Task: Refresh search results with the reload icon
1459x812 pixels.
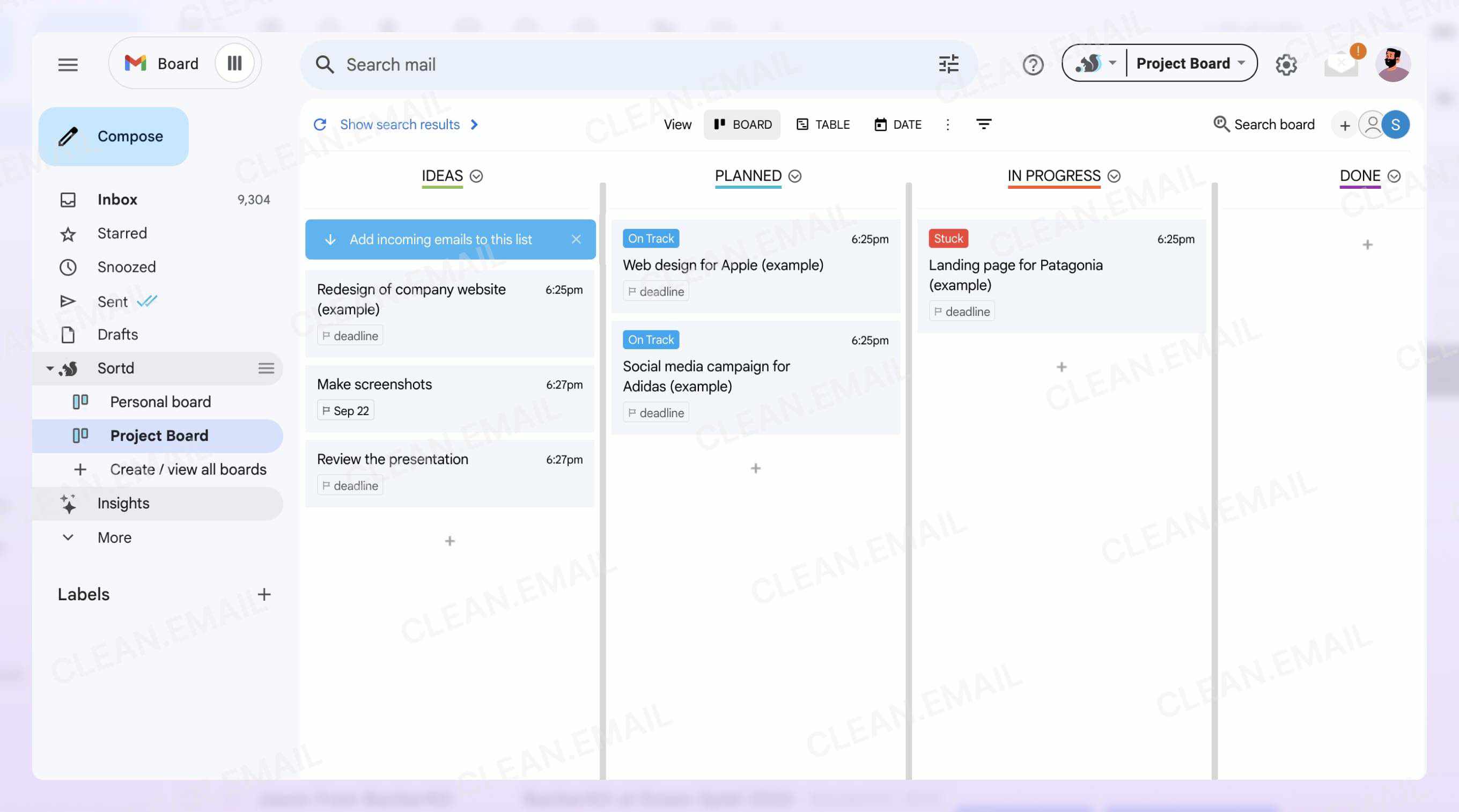Action: pos(321,124)
